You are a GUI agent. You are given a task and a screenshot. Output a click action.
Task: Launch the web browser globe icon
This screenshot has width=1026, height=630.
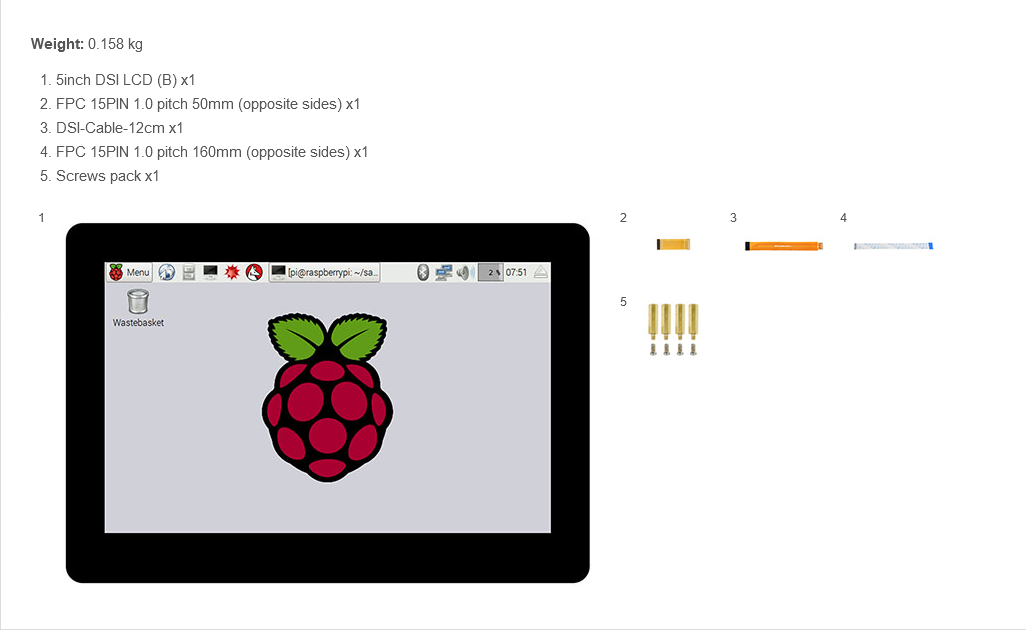click(x=167, y=272)
